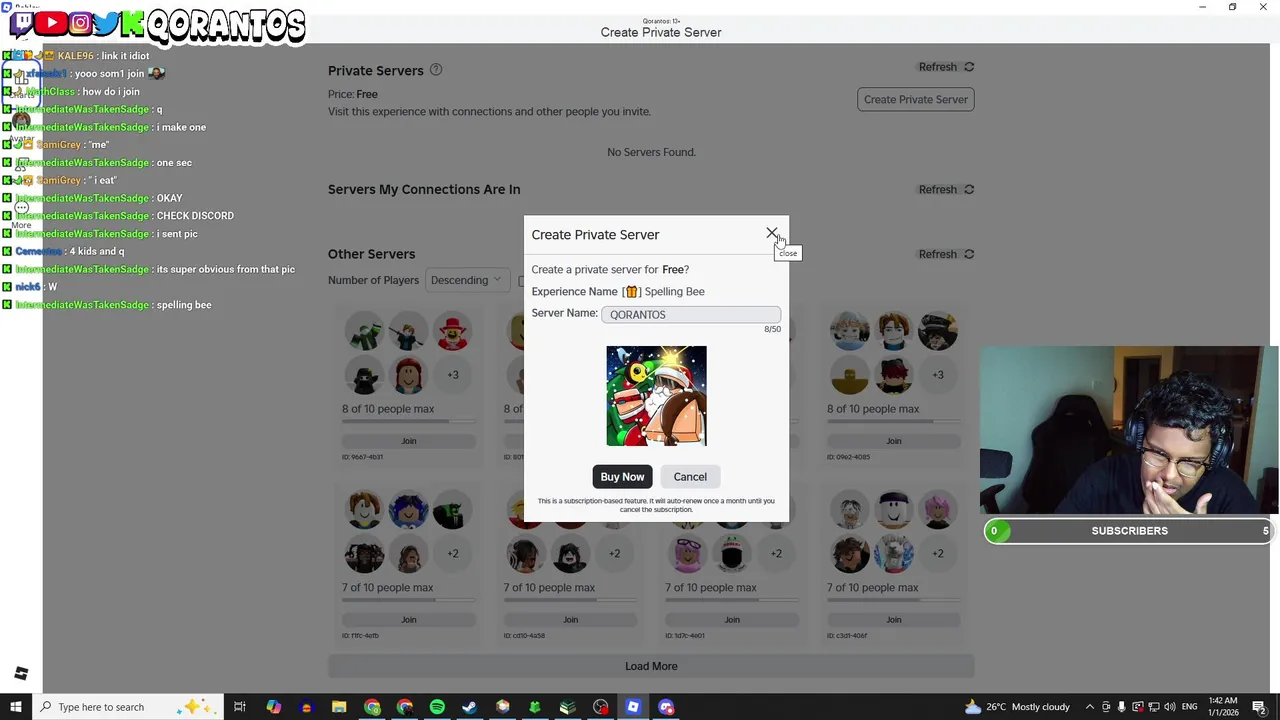Click the taskbar search box
The image size is (1280, 720).
click(x=127, y=707)
